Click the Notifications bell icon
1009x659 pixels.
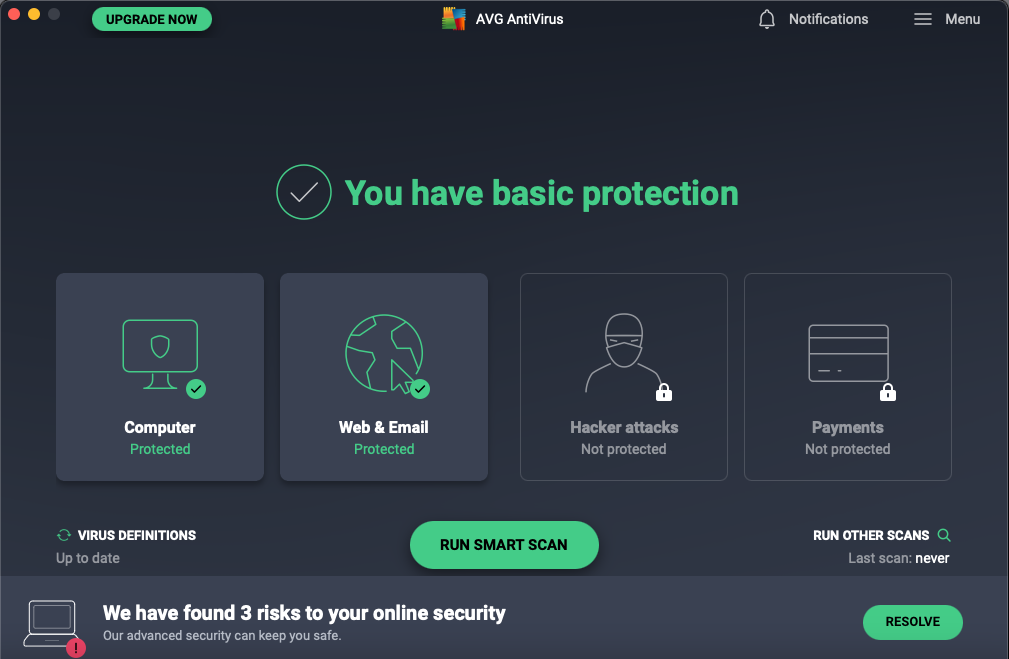[x=767, y=20]
